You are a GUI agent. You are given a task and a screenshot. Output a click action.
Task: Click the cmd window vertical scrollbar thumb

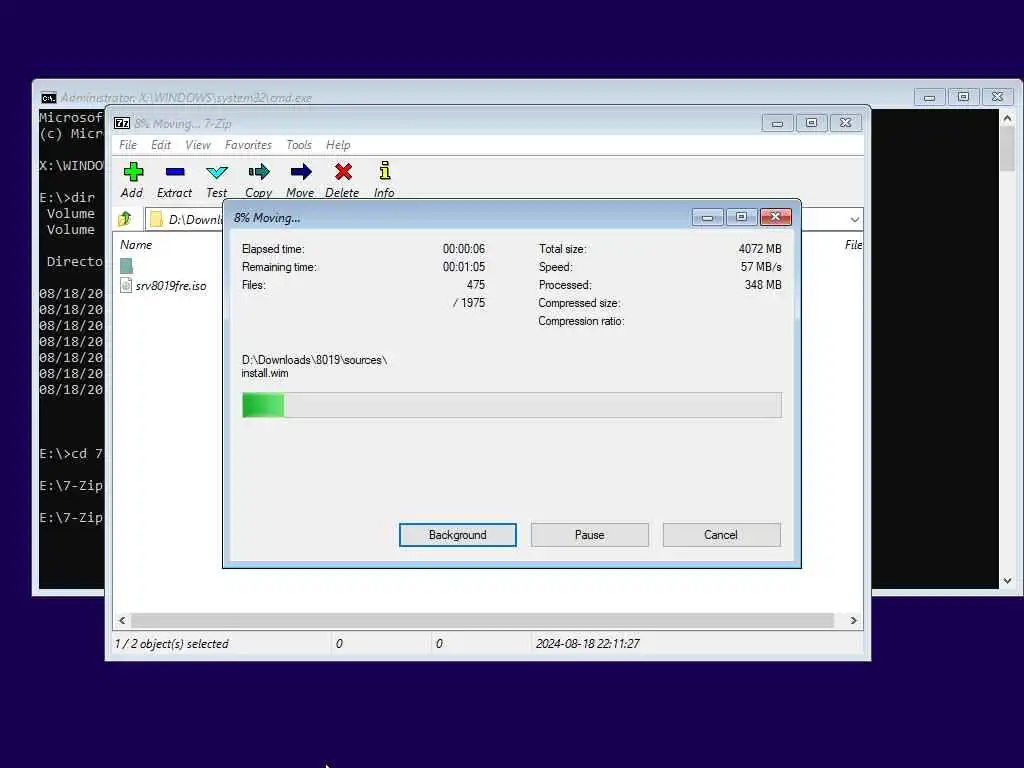coord(1007,150)
